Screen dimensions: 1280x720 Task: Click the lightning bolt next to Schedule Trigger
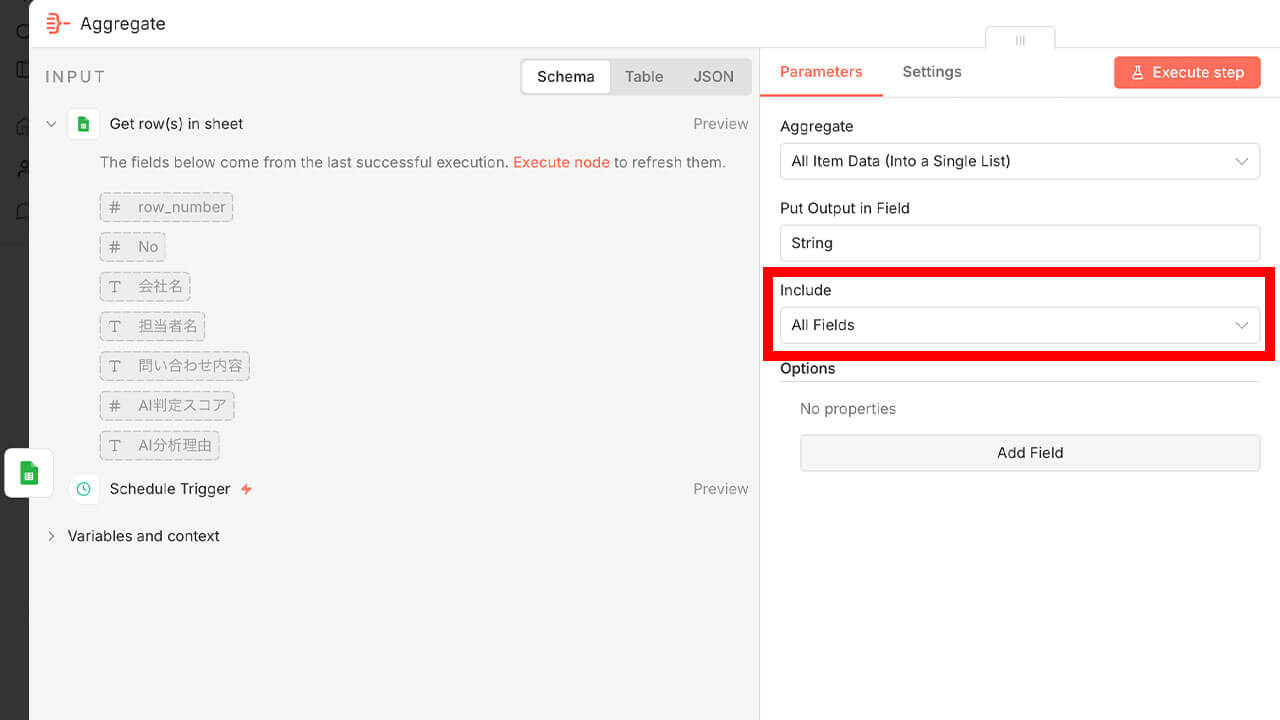coord(246,489)
